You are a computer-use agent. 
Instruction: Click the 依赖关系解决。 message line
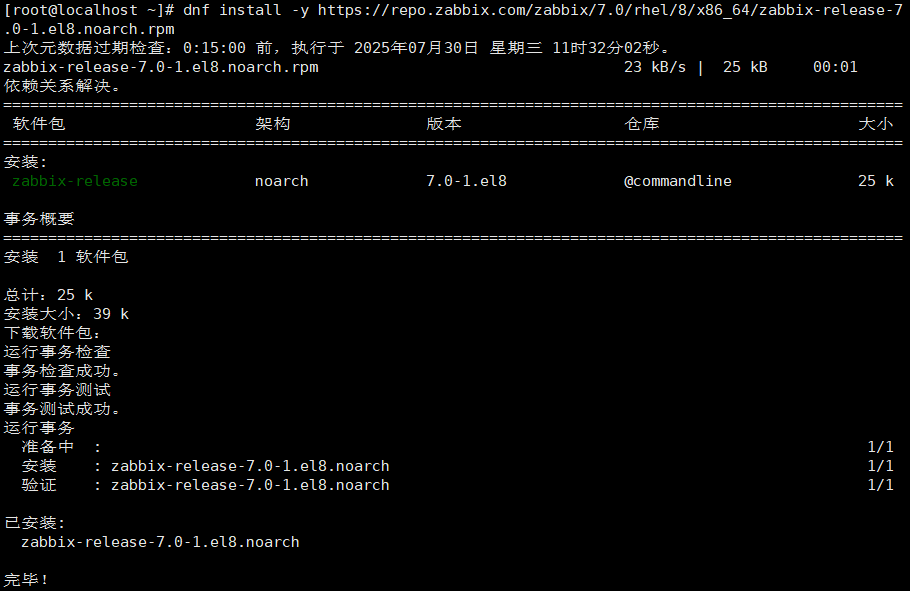pos(63,86)
